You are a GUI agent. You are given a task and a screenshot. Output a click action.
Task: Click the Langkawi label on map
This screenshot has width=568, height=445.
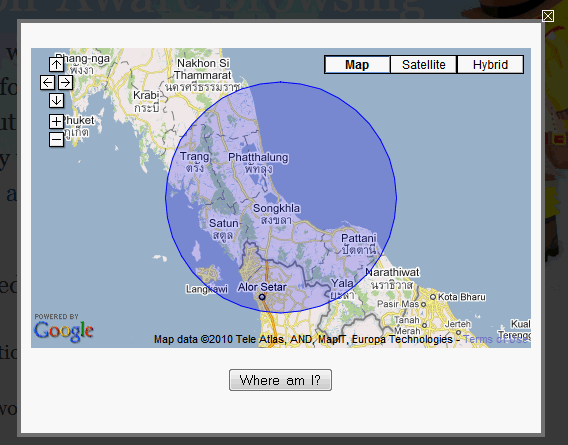tap(207, 289)
